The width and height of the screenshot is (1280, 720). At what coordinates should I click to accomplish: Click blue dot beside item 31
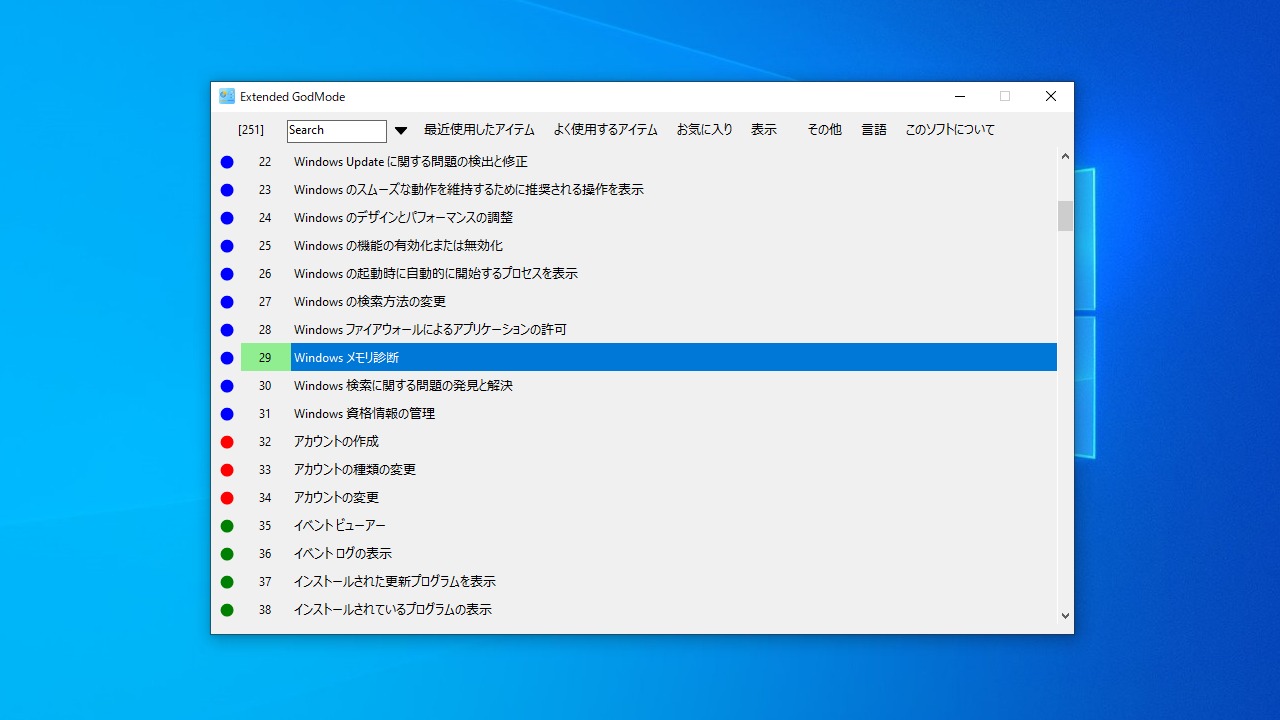pyautogui.click(x=227, y=414)
